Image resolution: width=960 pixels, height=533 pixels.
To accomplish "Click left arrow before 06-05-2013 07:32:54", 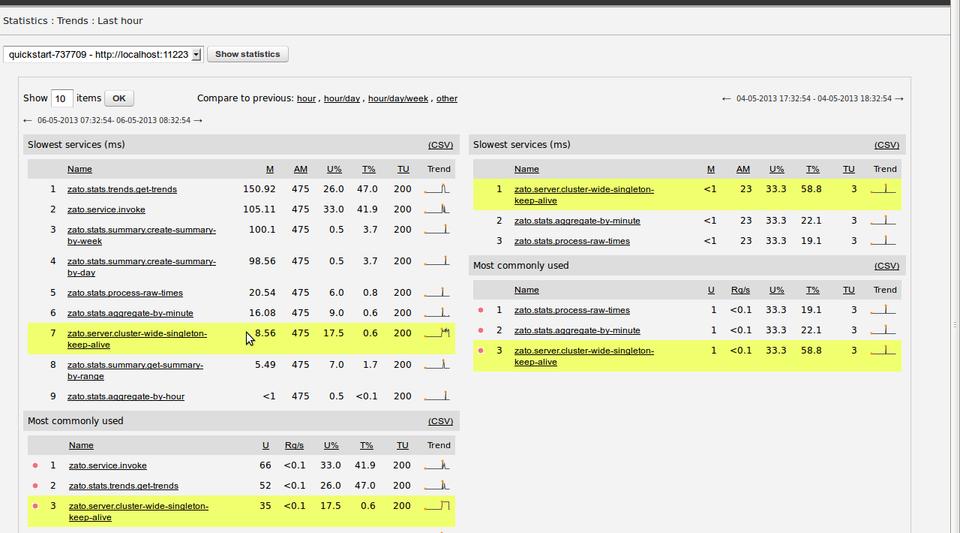I will tap(28, 121).
